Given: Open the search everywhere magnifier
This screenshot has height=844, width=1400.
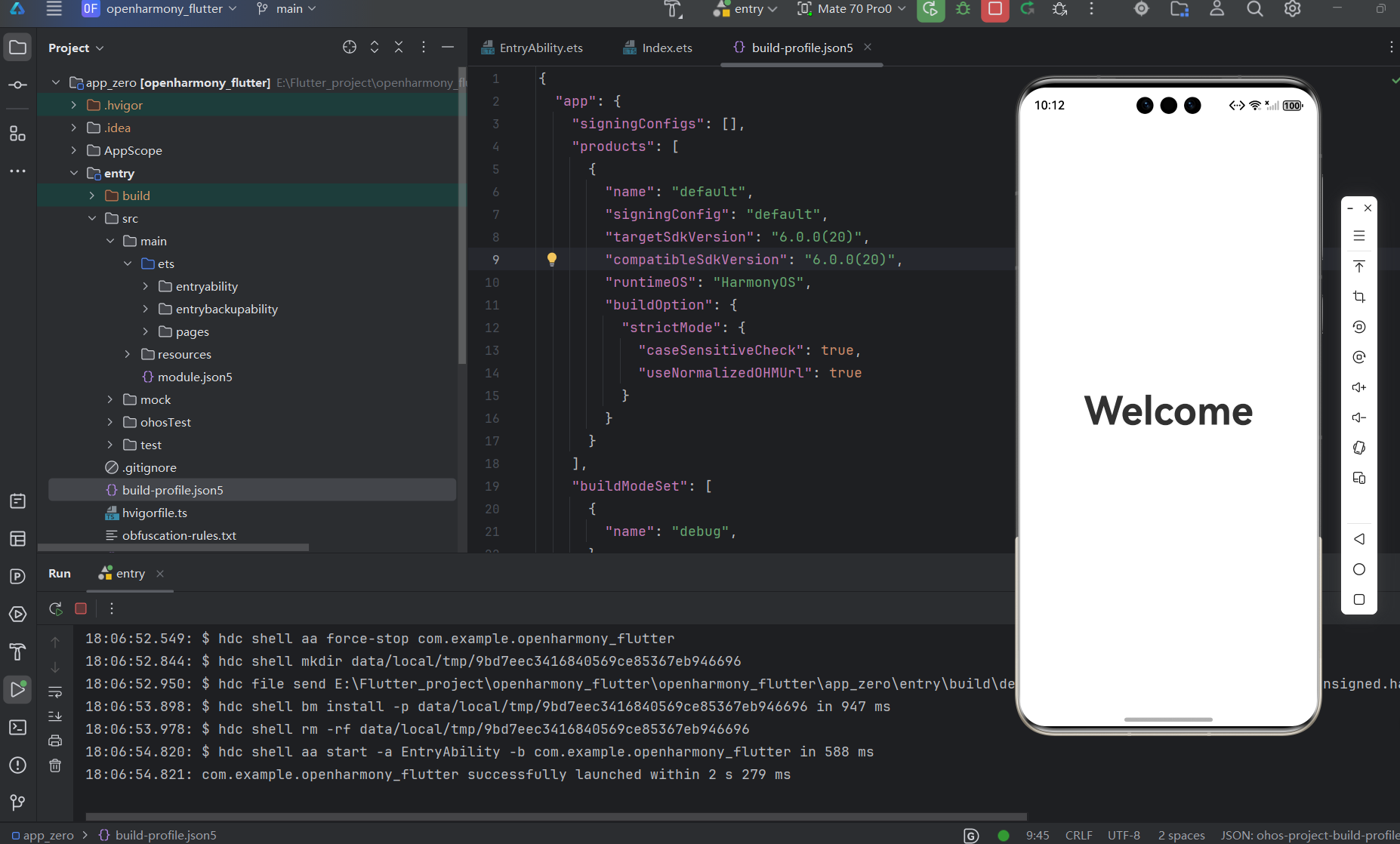Looking at the screenshot, I should [x=1255, y=9].
